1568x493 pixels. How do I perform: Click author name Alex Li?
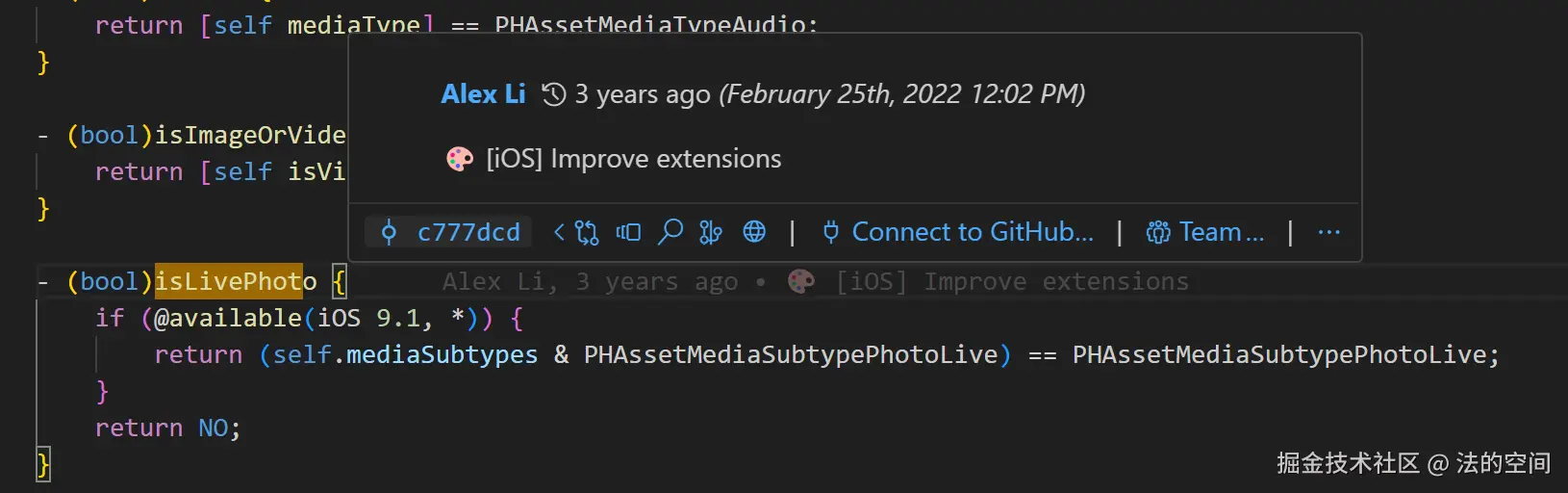[x=483, y=94]
